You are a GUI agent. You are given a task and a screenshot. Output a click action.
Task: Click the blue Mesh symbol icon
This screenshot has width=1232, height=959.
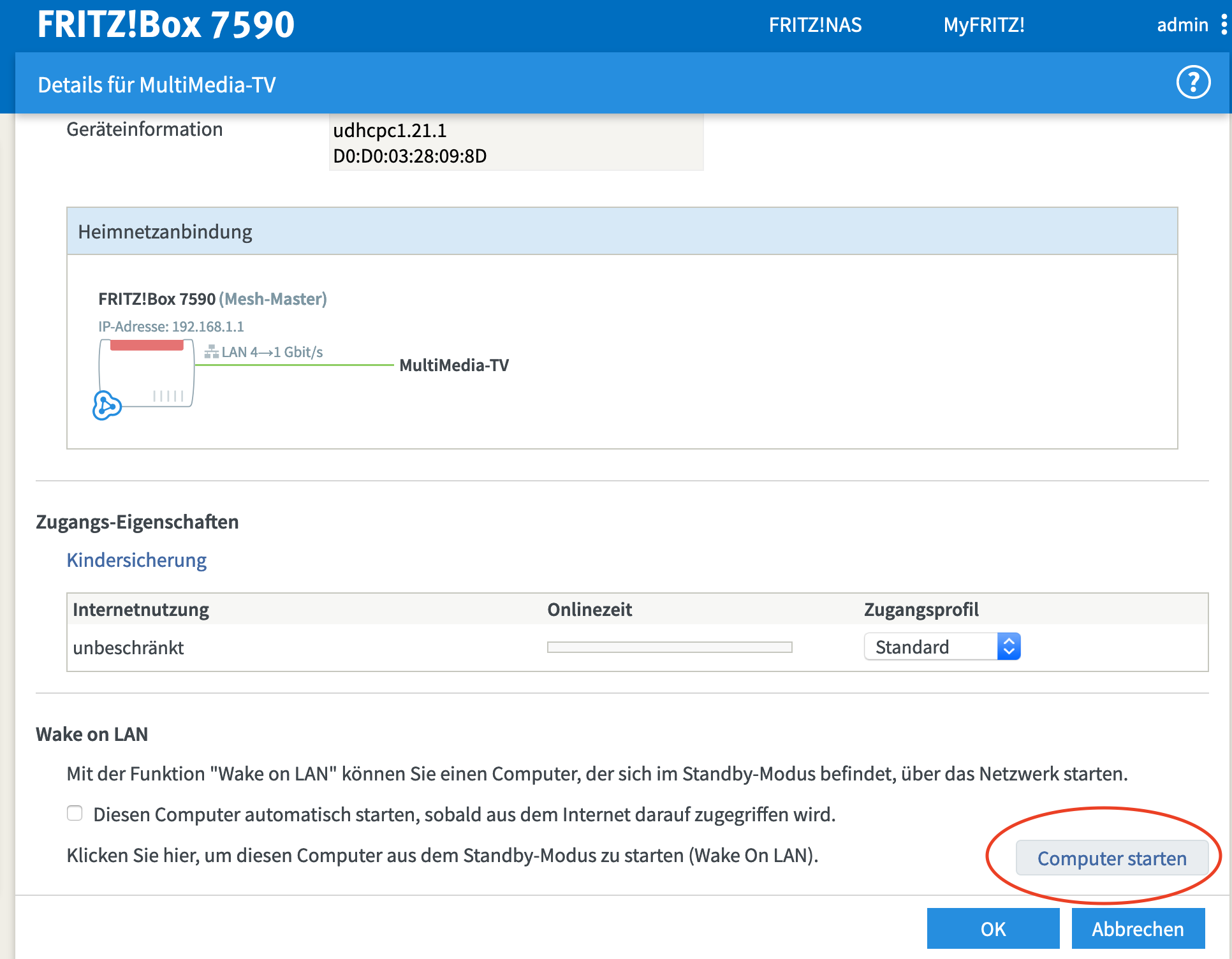106,406
